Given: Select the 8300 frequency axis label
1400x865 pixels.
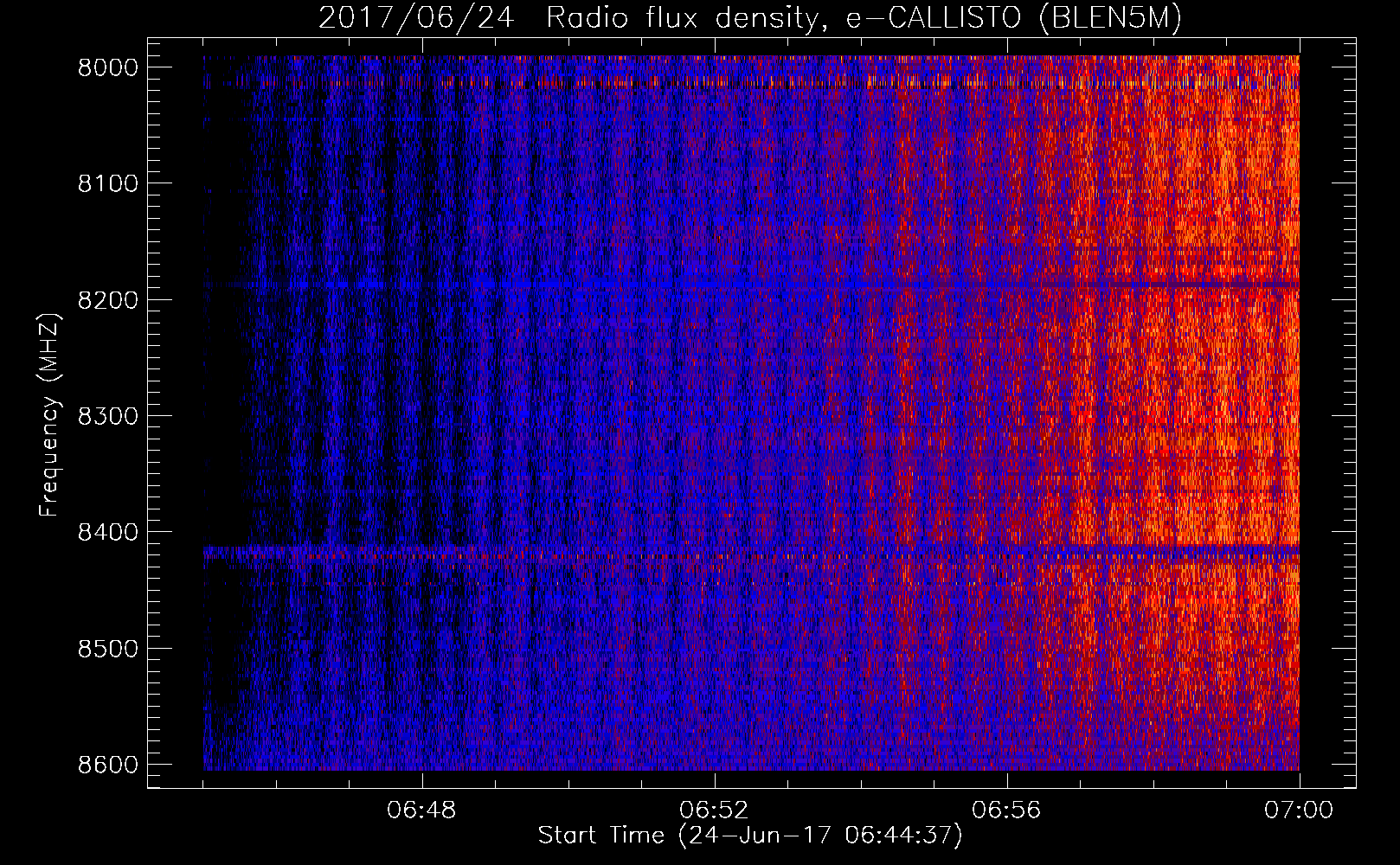Looking at the screenshot, I should click(107, 416).
